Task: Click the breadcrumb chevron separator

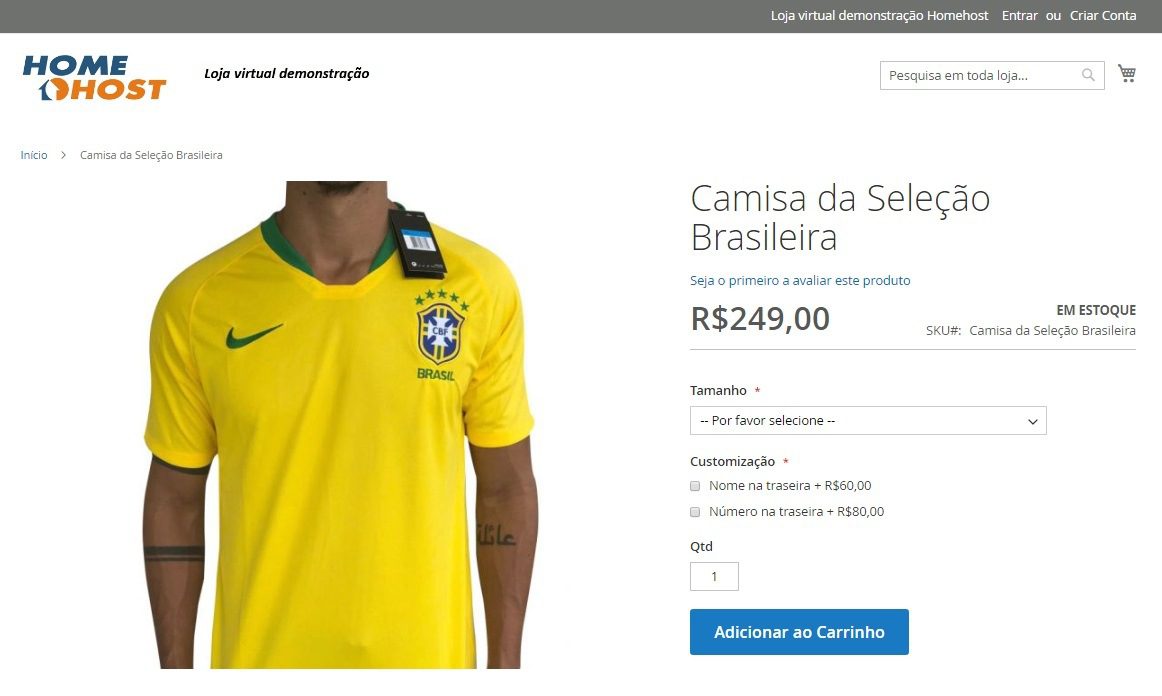Action: pyautogui.click(x=64, y=155)
